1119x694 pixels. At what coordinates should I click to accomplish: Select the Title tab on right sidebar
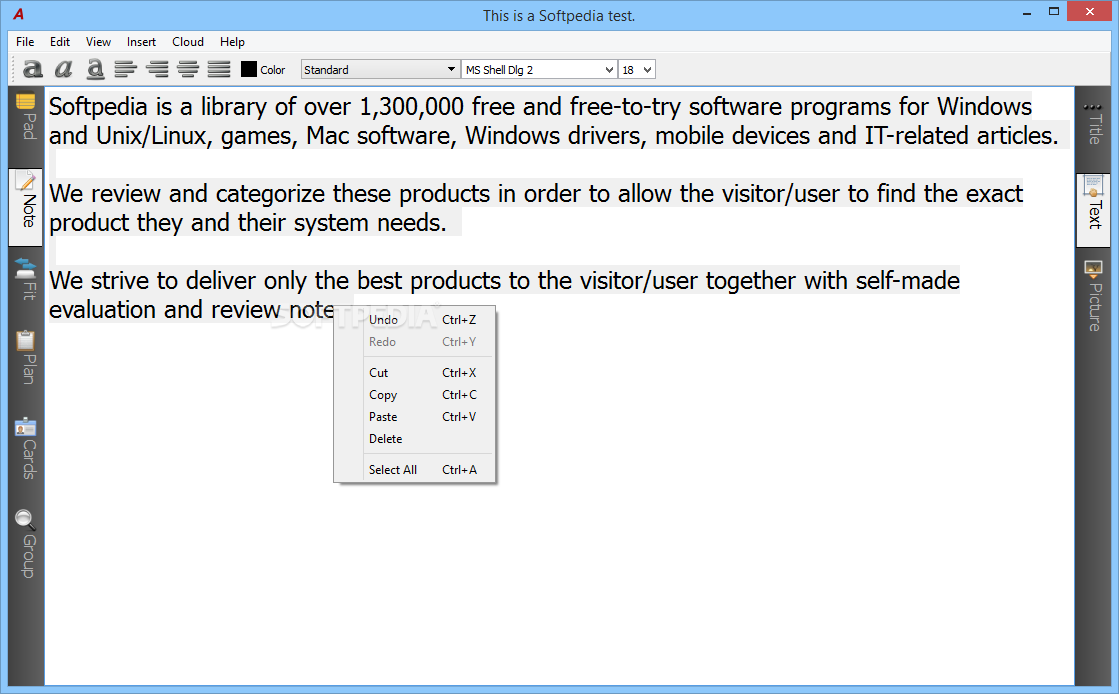(1093, 123)
